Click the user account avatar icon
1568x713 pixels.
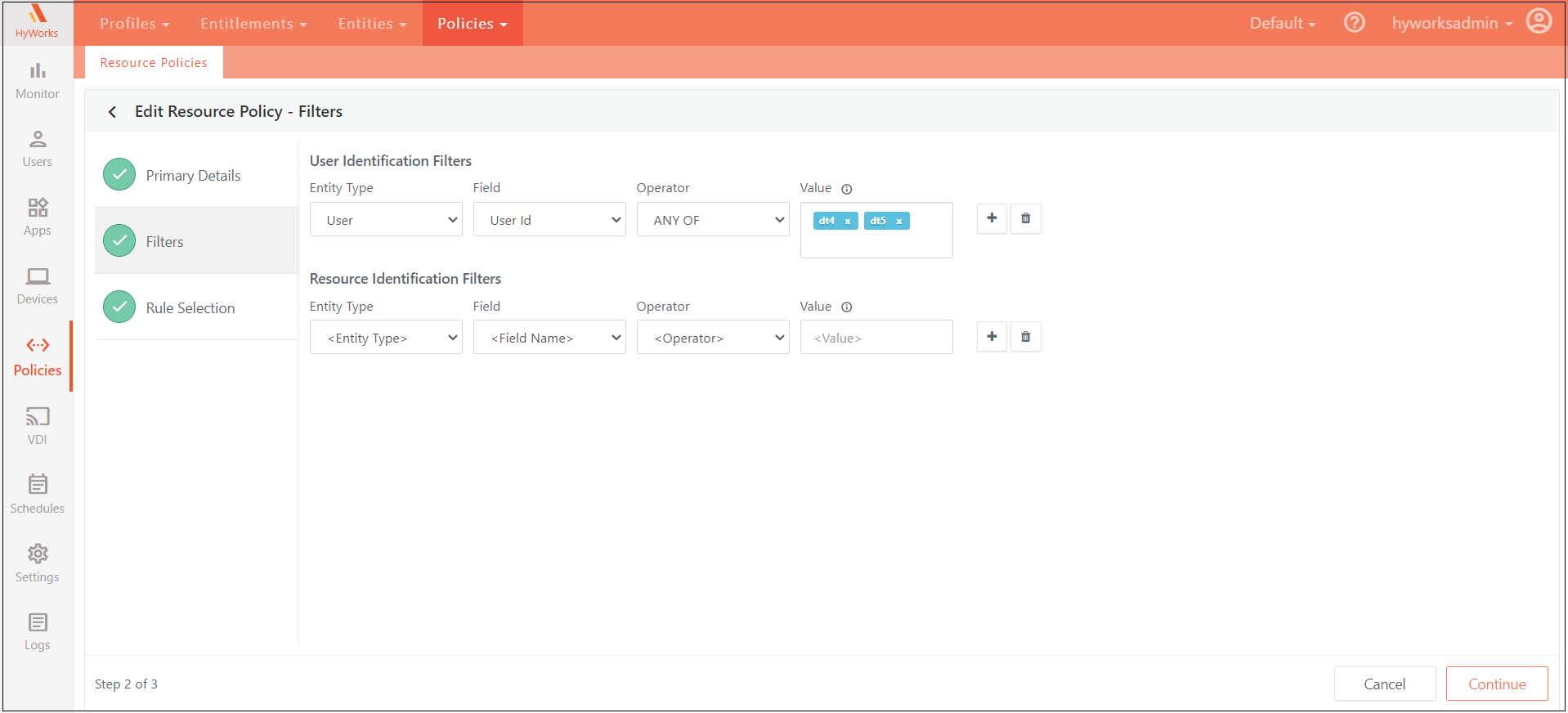point(1539,21)
